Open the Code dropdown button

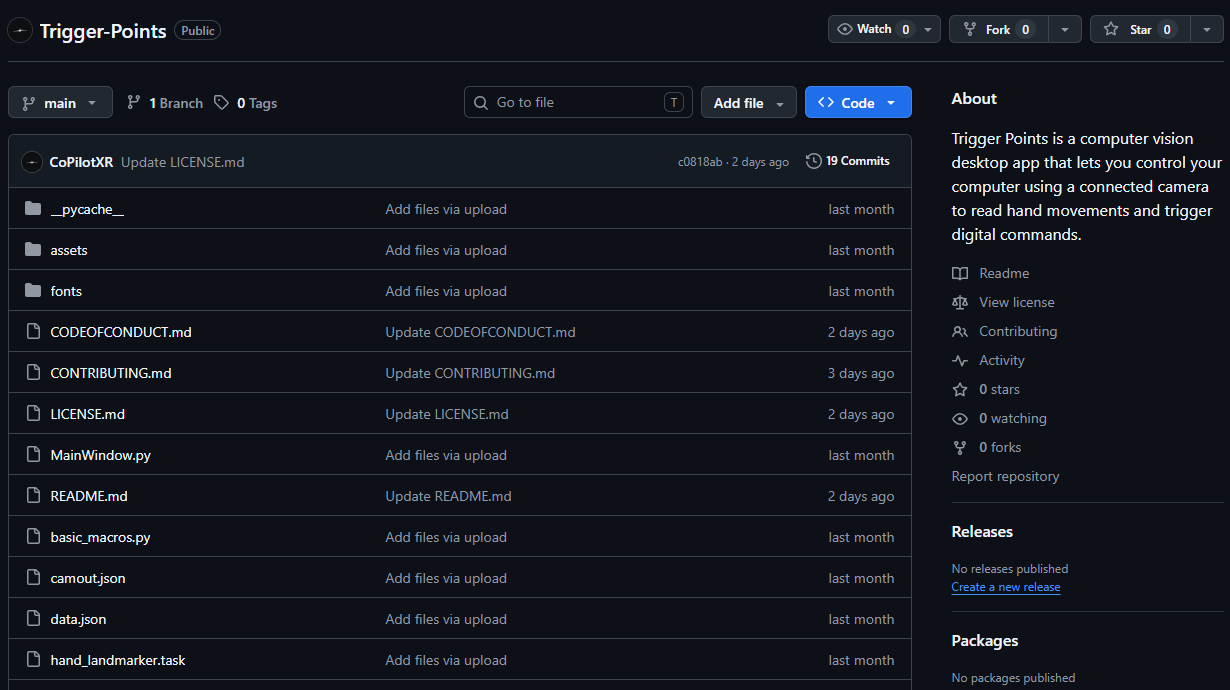pyautogui.click(x=858, y=102)
